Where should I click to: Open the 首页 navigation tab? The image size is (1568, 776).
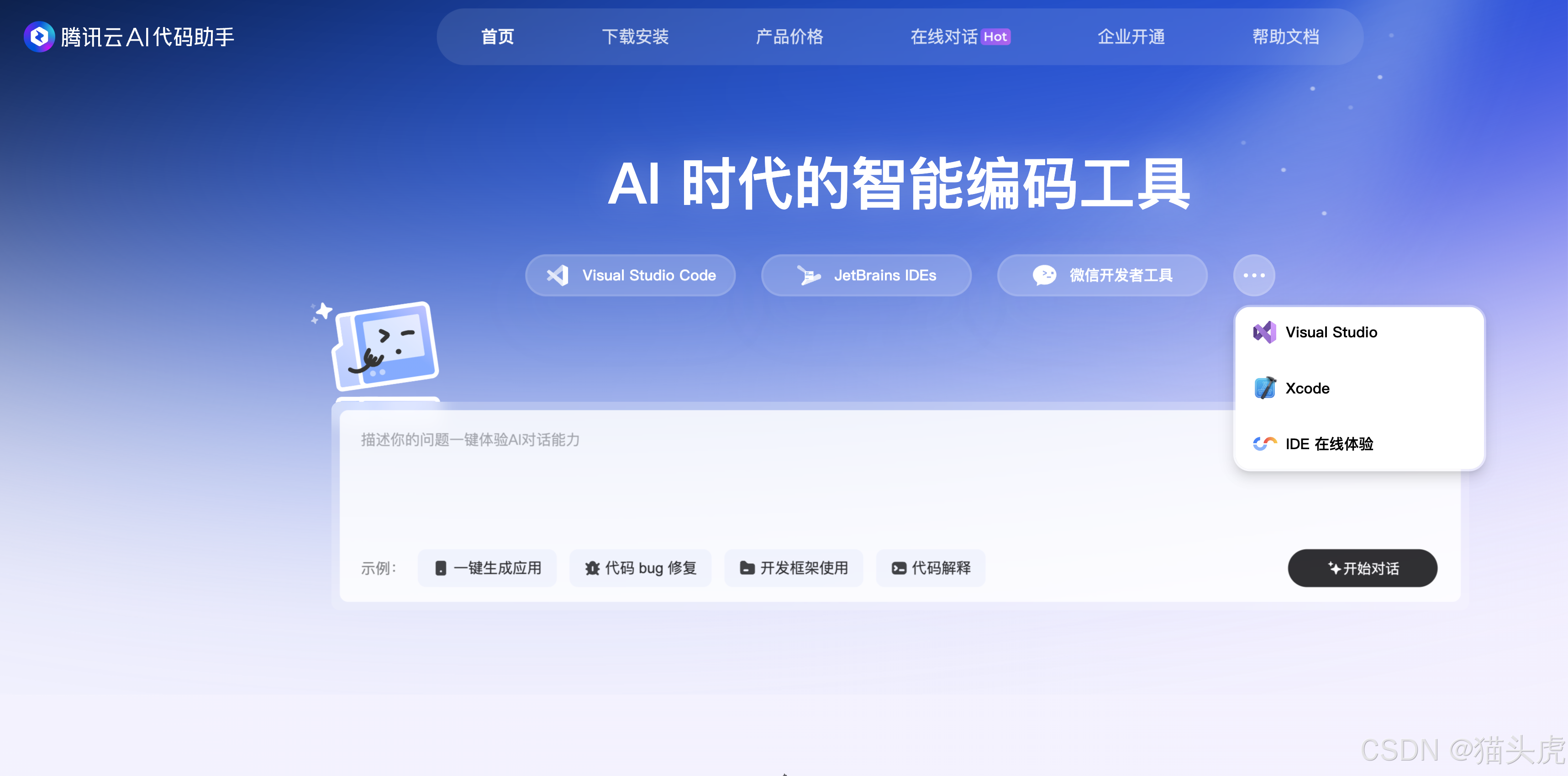pyautogui.click(x=497, y=37)
